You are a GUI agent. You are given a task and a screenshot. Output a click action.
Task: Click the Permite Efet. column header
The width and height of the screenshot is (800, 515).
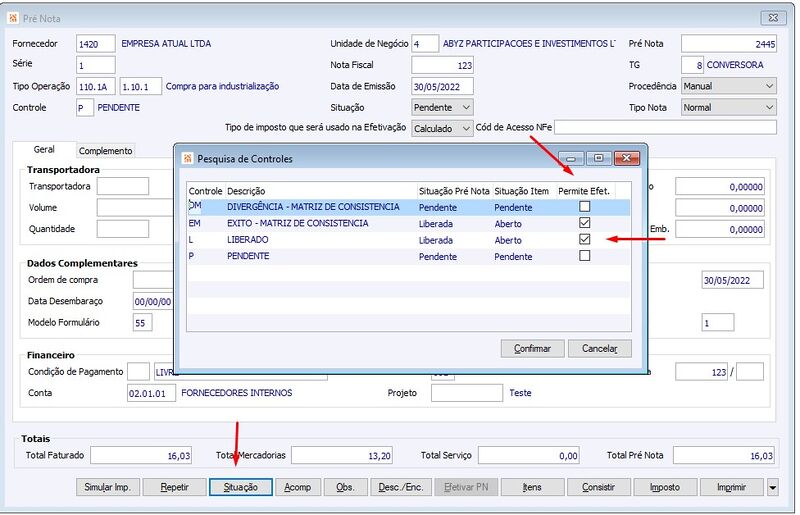(x=586, y=191)
